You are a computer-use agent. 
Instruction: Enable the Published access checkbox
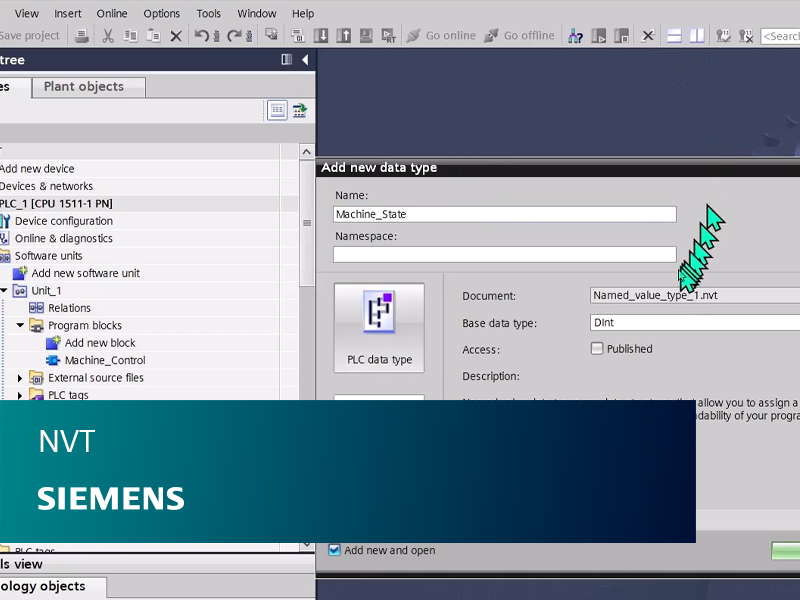click(x=596, y=348)
